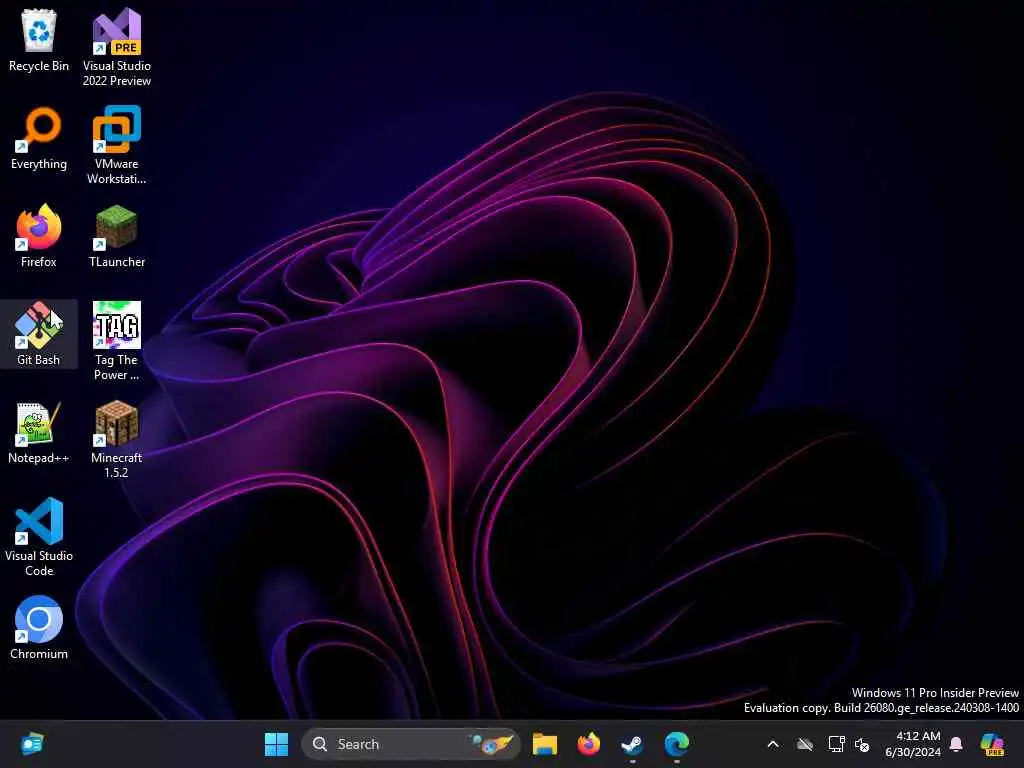The image size is (1024, 768).
Task: Open File Explorer from the taskbar
Action: (x=545, y=744)
